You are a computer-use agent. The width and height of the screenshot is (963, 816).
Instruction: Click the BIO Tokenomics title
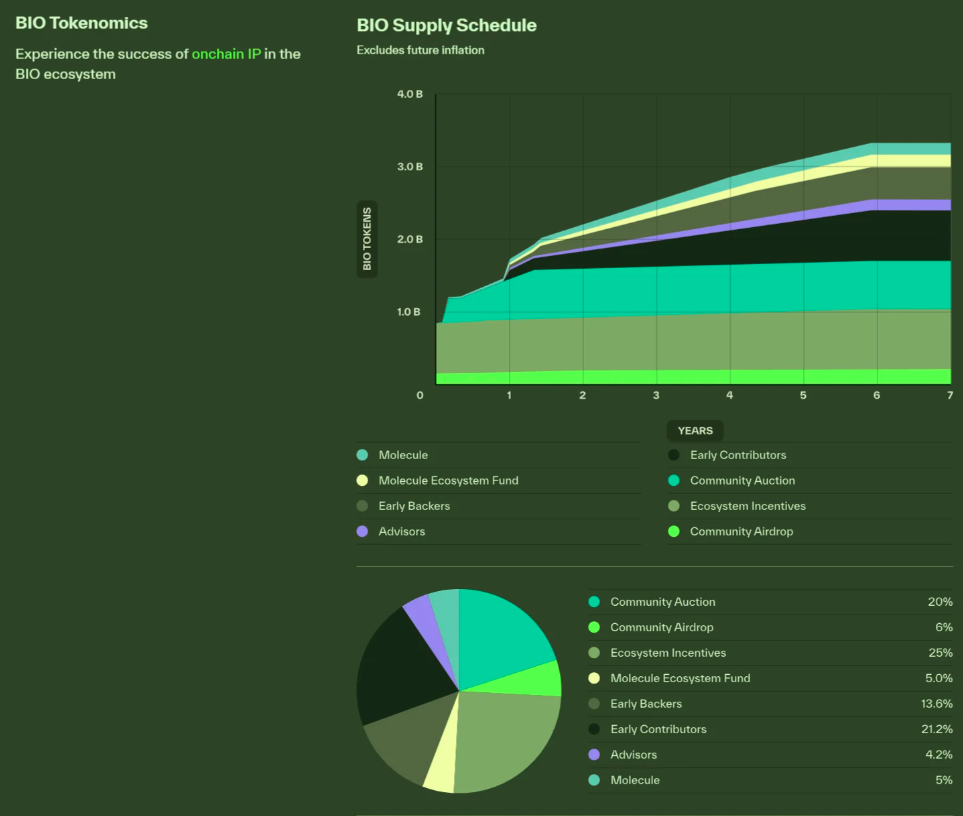coord(80,22)
